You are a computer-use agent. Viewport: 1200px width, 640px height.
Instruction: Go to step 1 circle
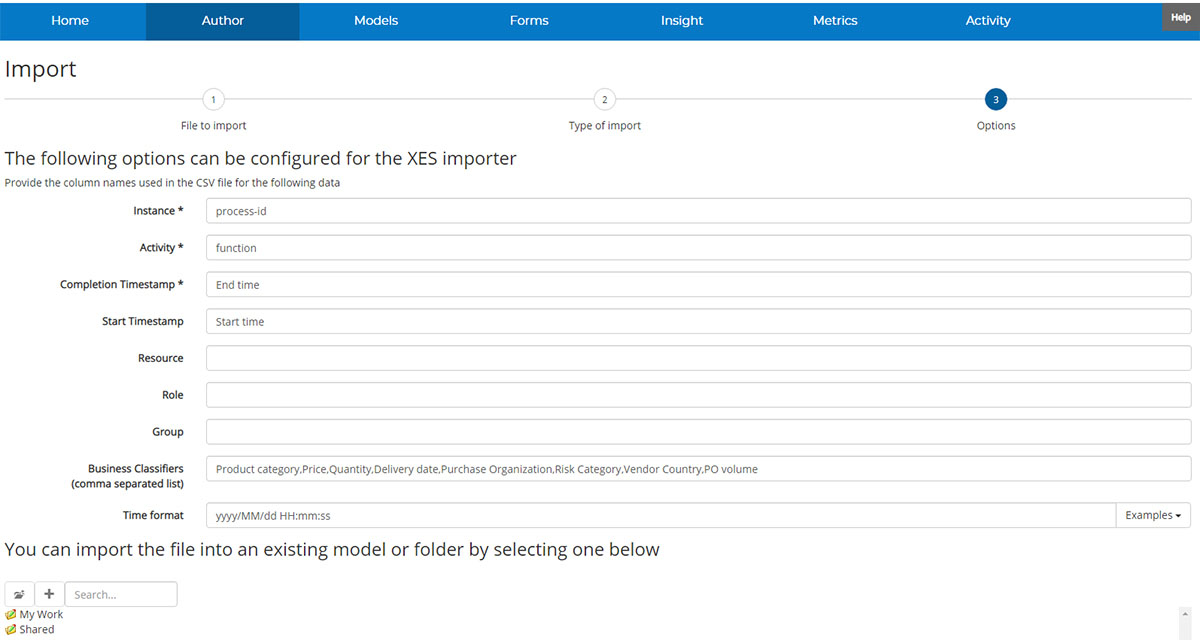[213, 99]
